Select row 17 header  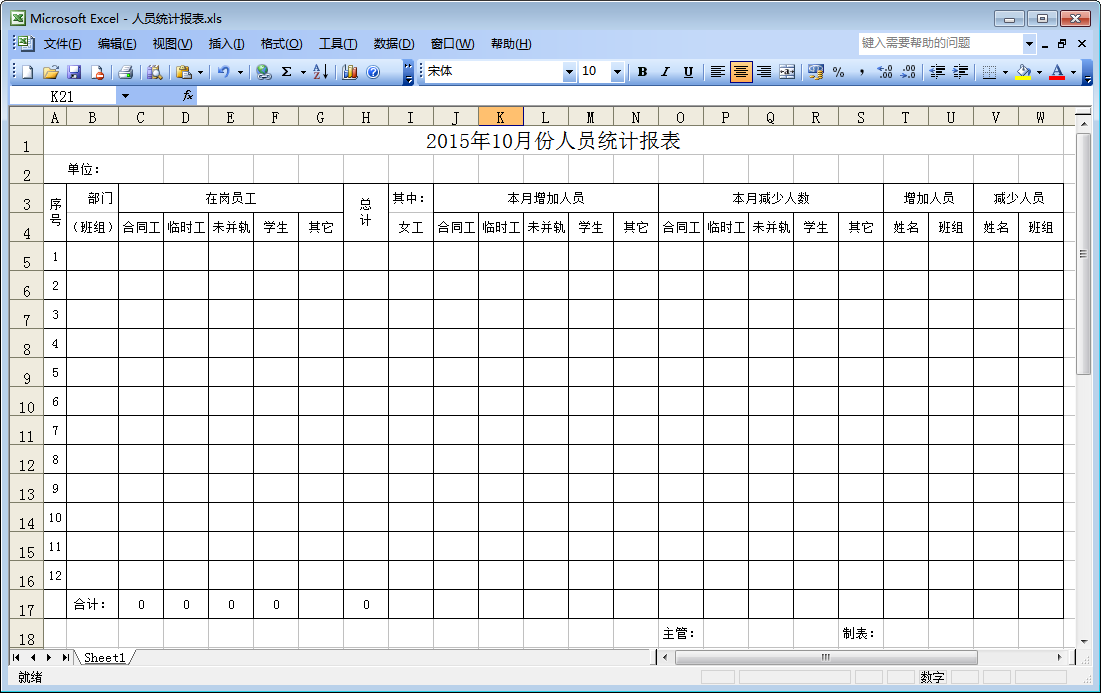[x=27, y=604]
